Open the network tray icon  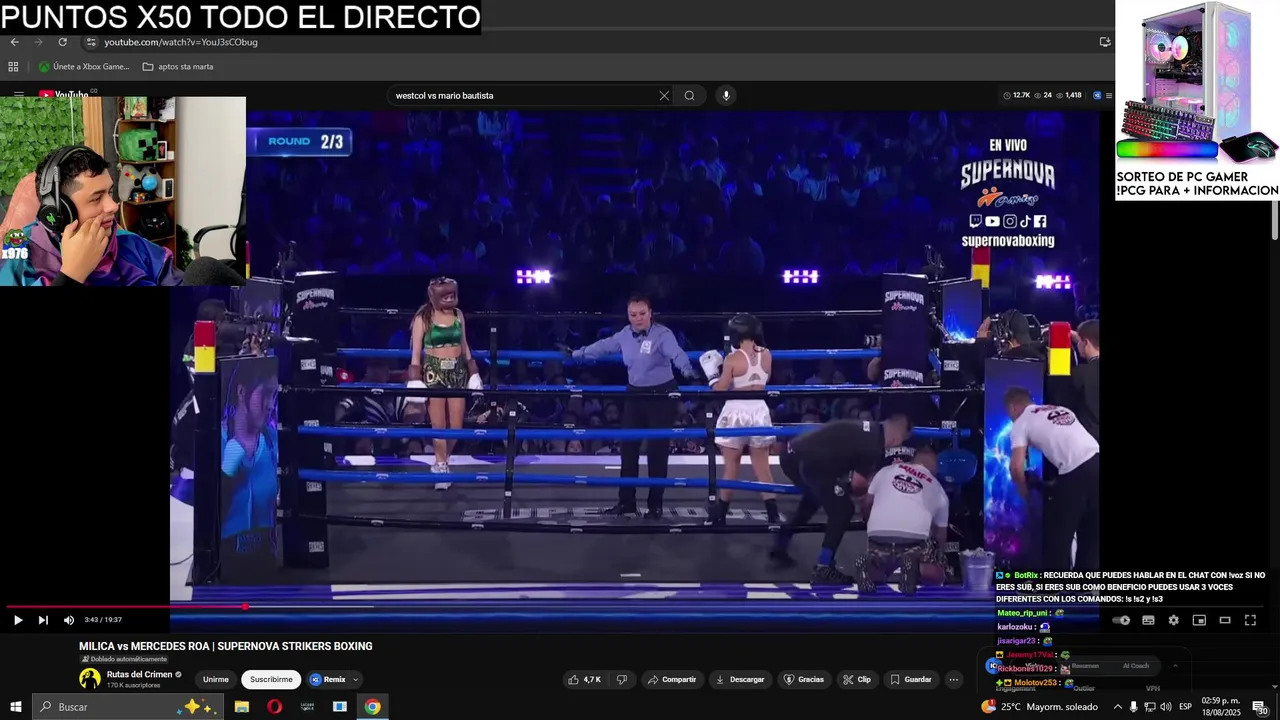pyautogui.click(x=1150, y=707)
